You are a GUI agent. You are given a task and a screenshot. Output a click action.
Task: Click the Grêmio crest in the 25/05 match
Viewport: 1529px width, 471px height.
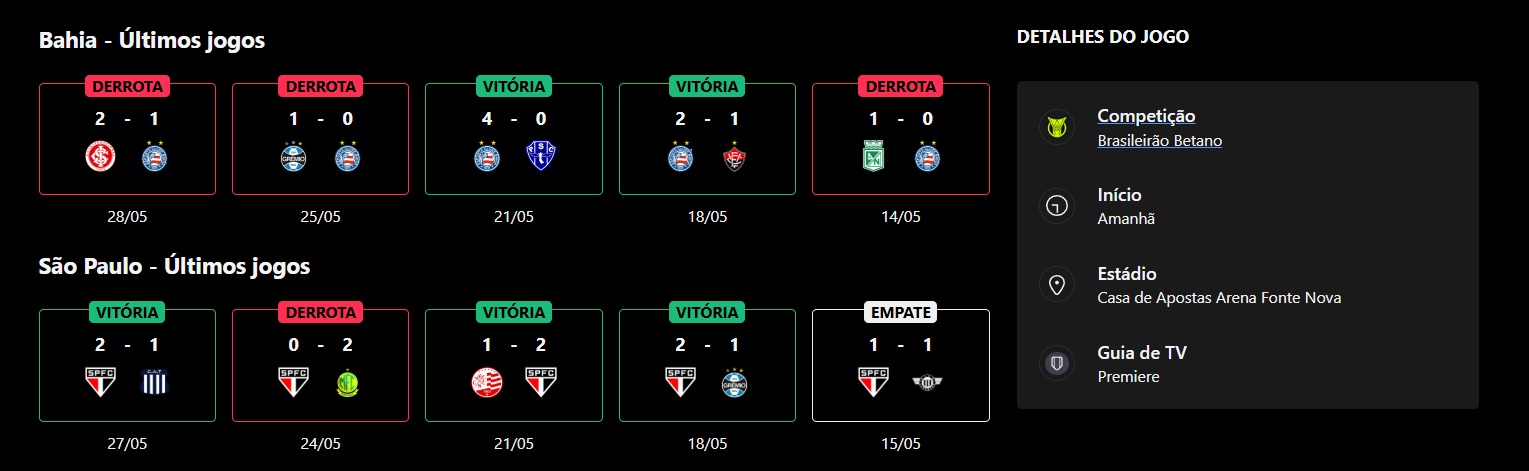[x=293, y=157]
